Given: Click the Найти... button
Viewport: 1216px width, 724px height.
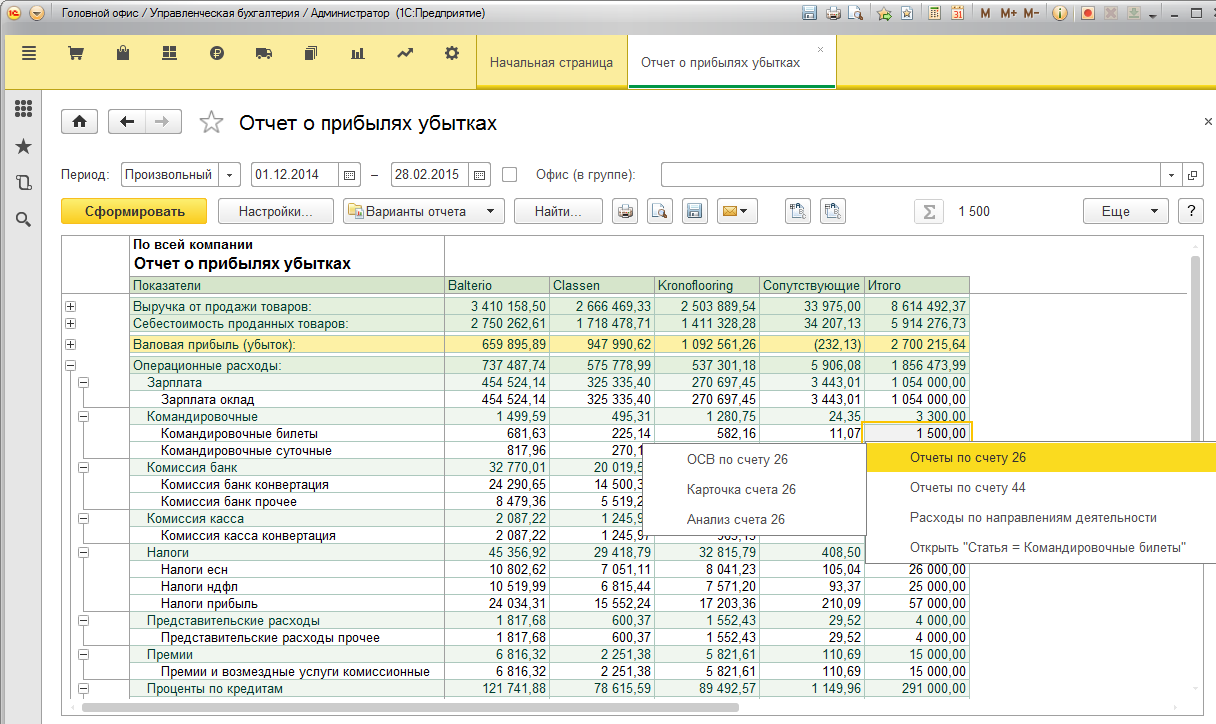Looking at the screenshot, I should [x=558, y=211].
